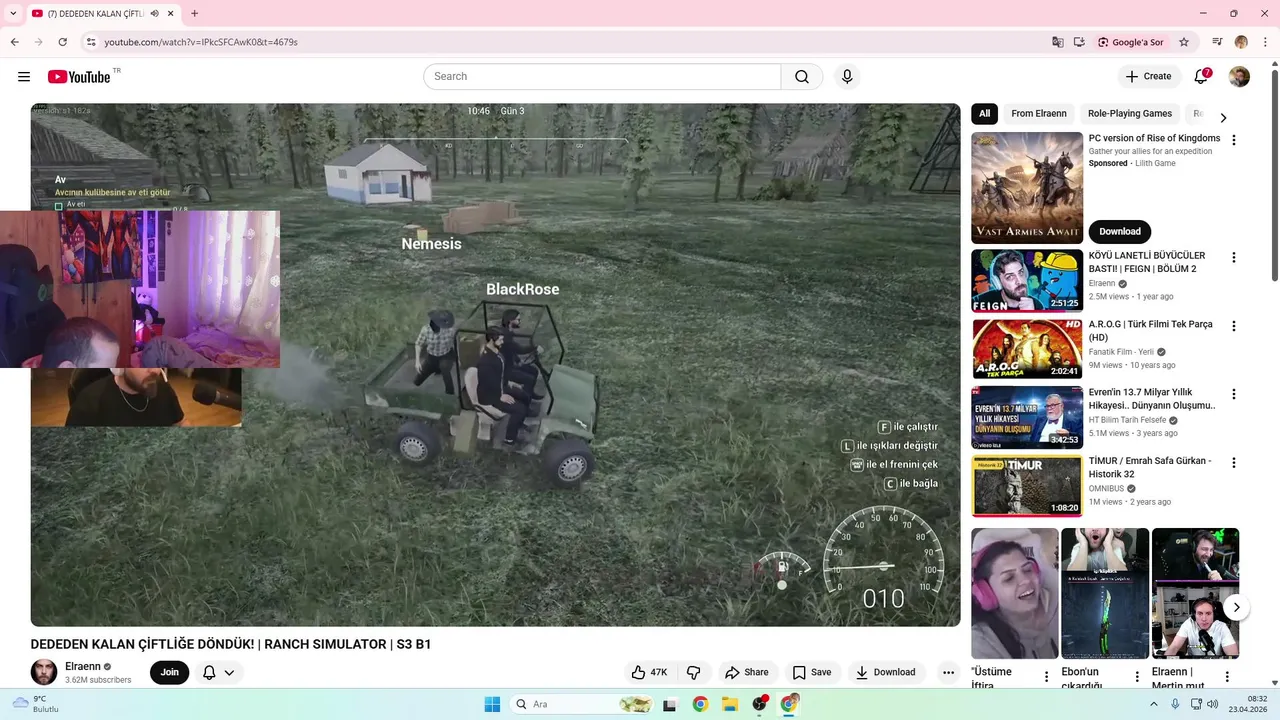Dislike the video with the thumbs-down icon
Image resolution: width=1280 pixels, height=720 pixels.
pos(693,672)
